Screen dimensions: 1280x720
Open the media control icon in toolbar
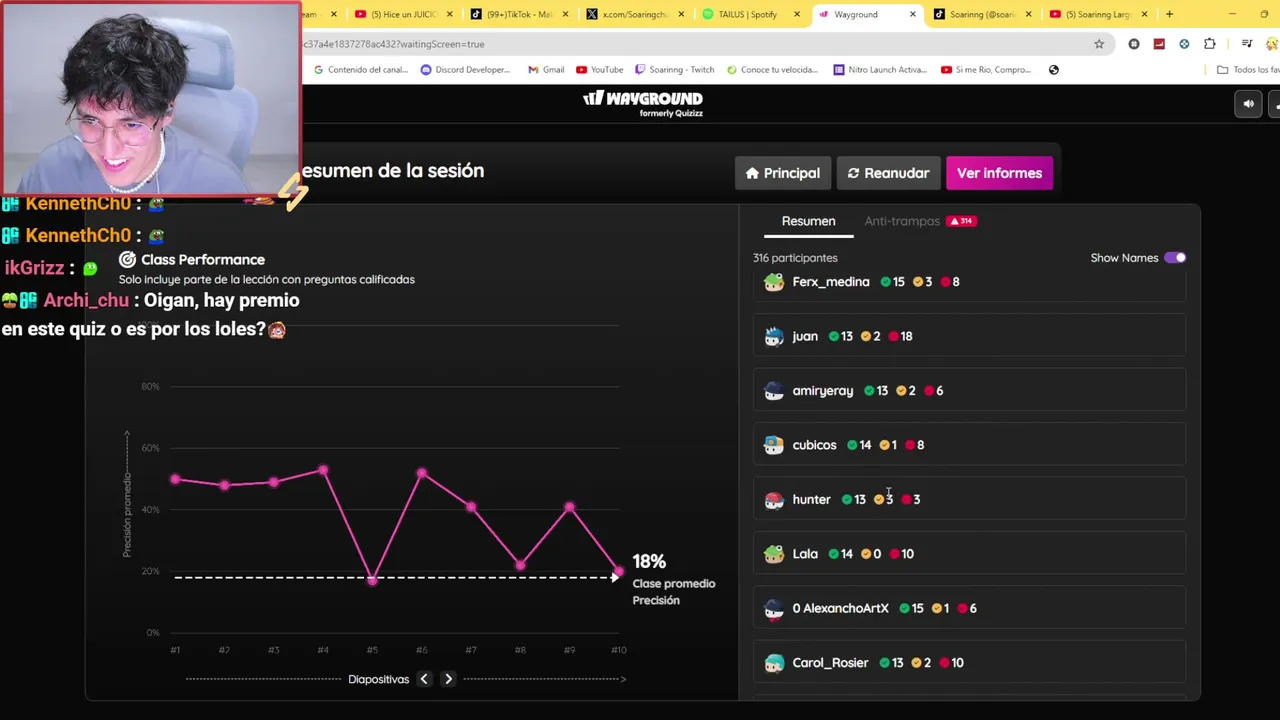click(1246, 44)
